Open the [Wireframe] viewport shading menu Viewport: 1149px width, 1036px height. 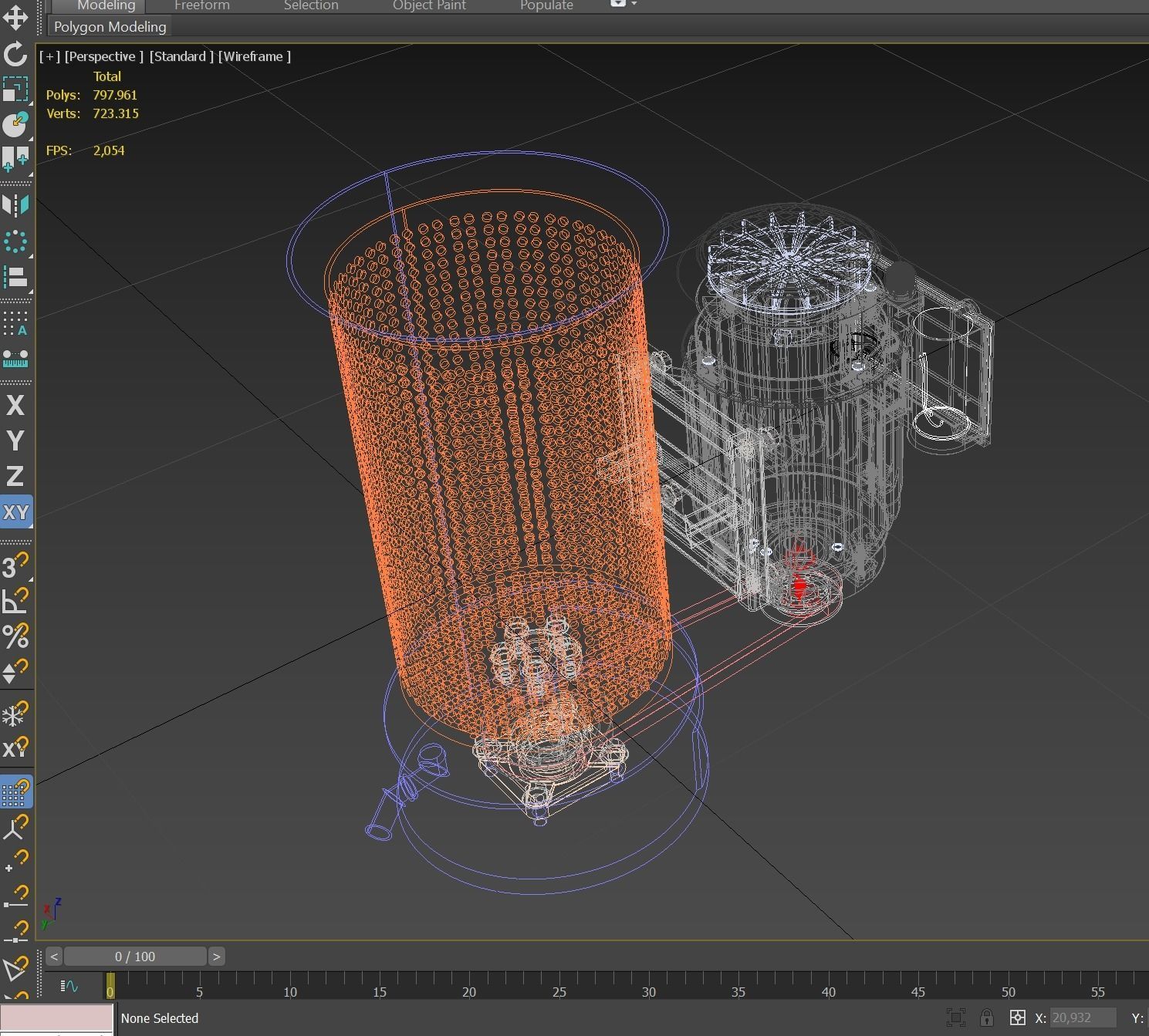(x=255, y=56)
